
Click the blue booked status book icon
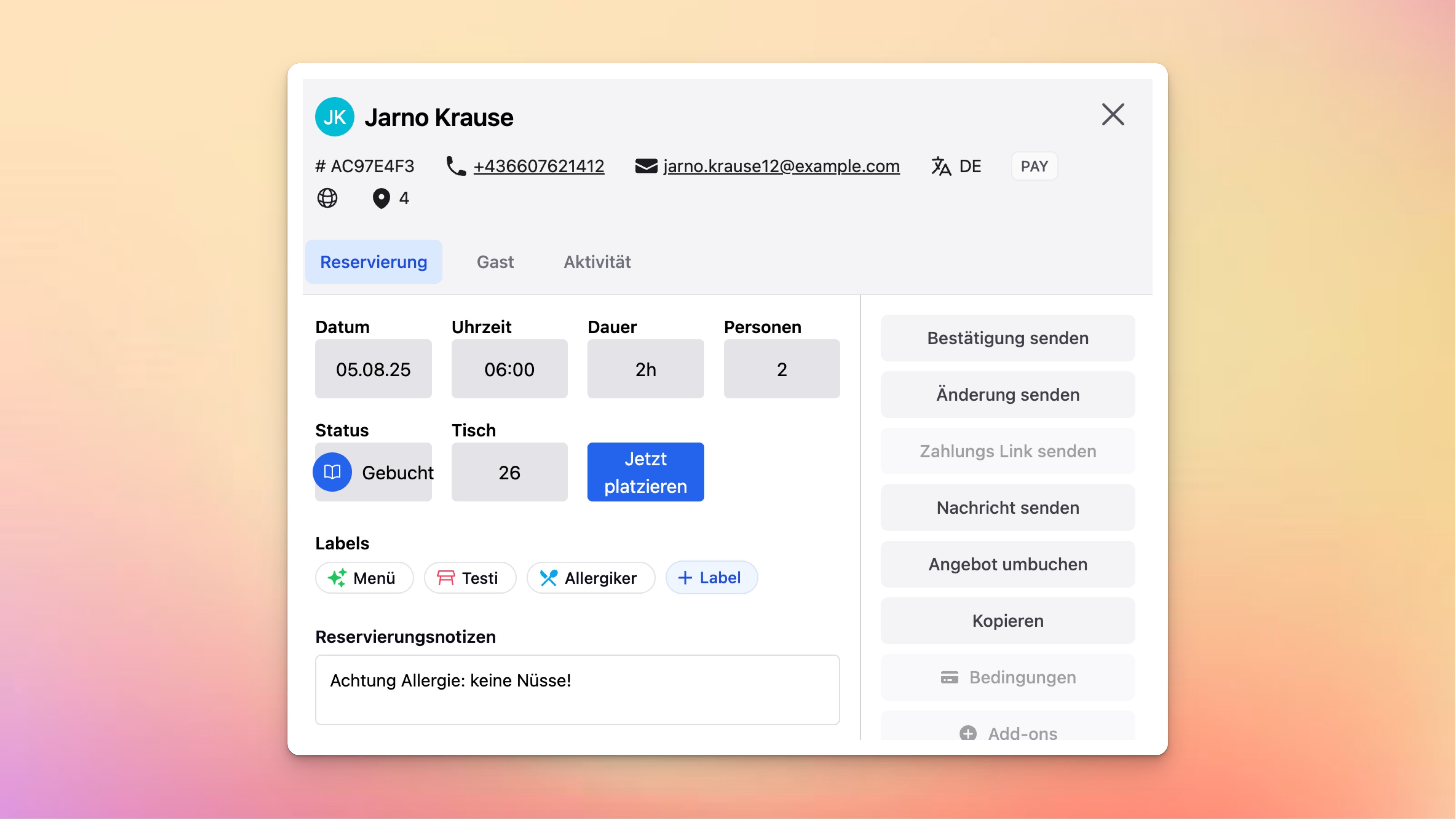pyautogui.click(x=332, y=472)
